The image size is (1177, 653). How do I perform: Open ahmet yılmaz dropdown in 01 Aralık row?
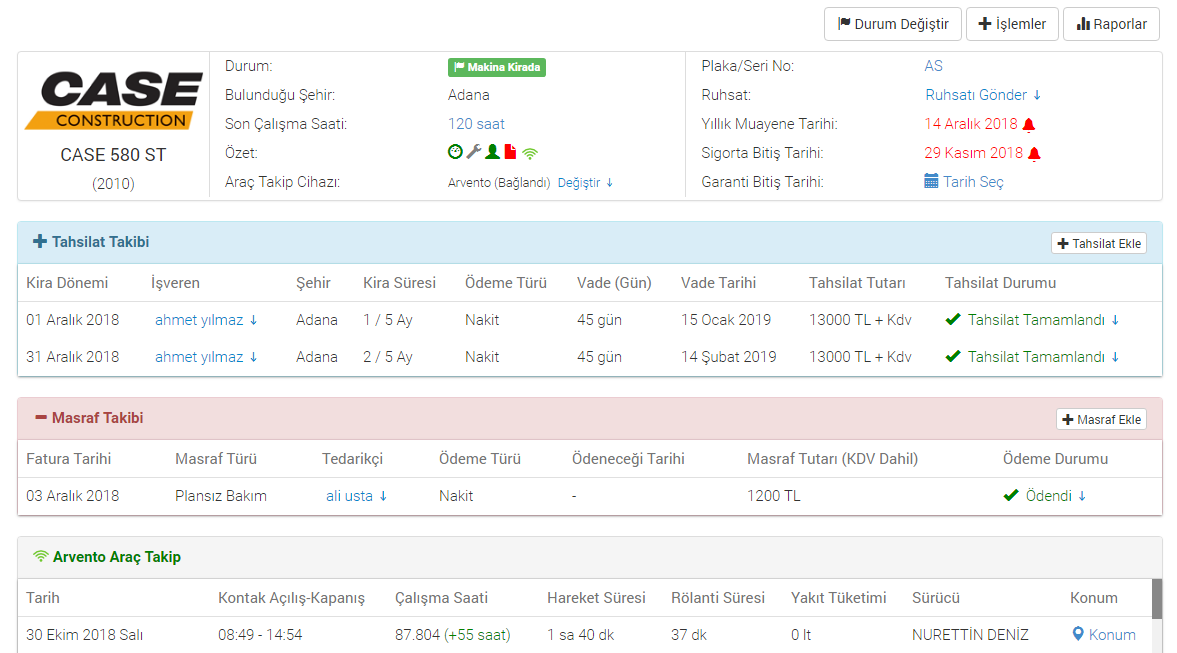click(206, 320)
